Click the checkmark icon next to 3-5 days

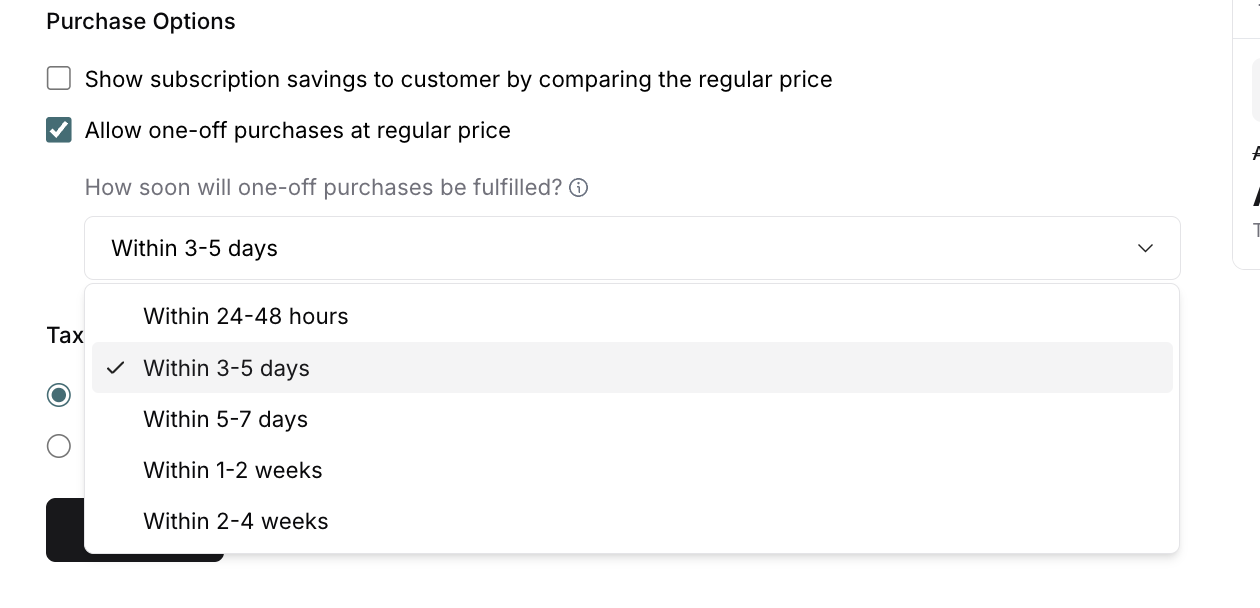click(x=116, y=368)
